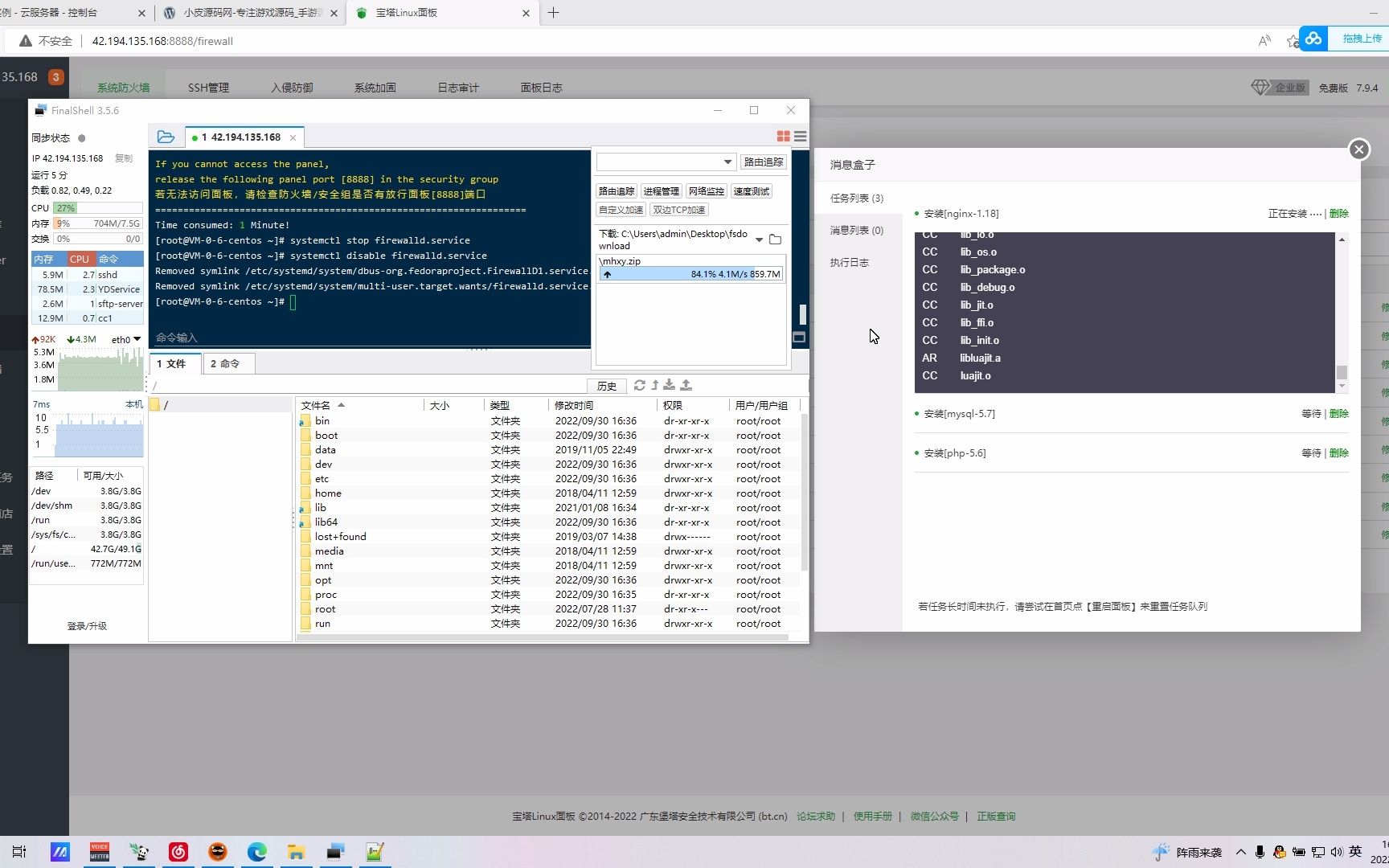
Task: Open download folder icon next to path
Action: (775, 240)
